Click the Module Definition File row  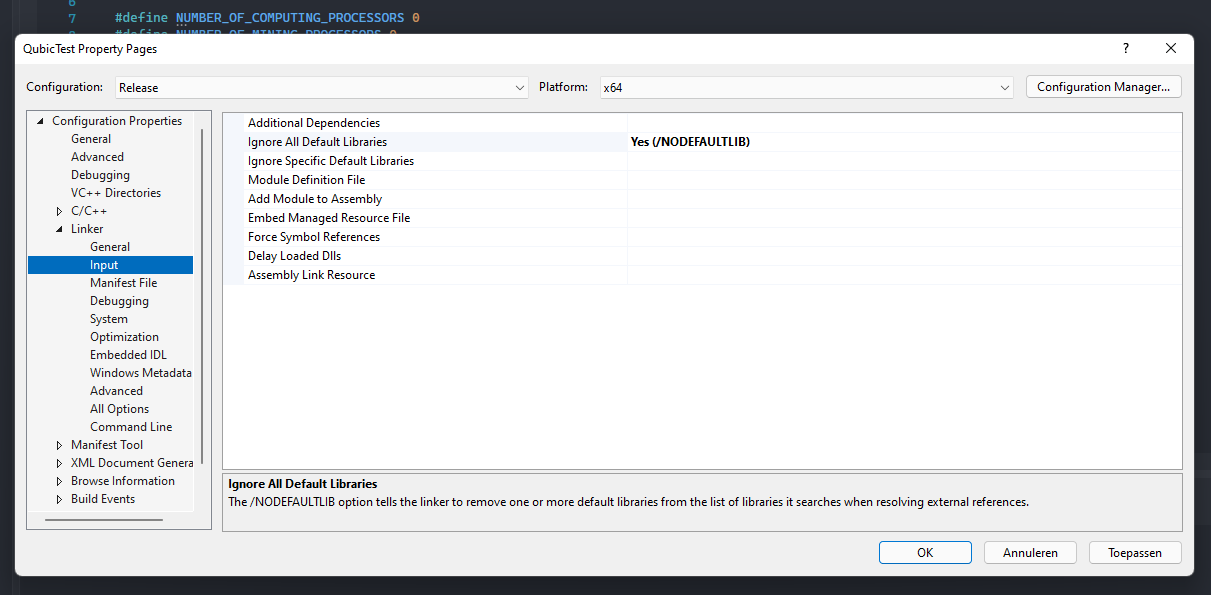pyautogui.click(x=702, y=180)
